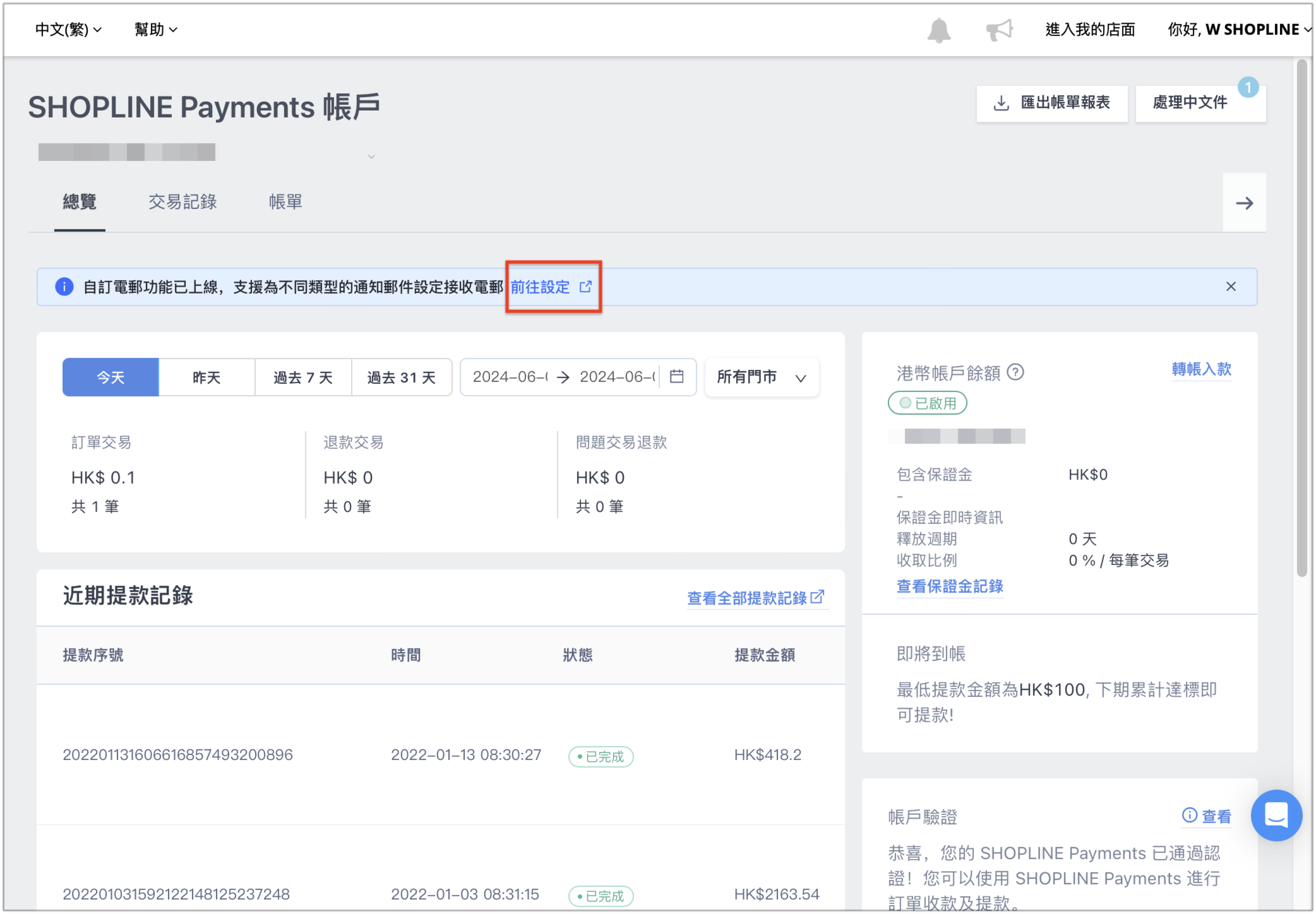Click 進入我的店面 link
This screenshot has height=914, width=1316.
(1090, 29)
